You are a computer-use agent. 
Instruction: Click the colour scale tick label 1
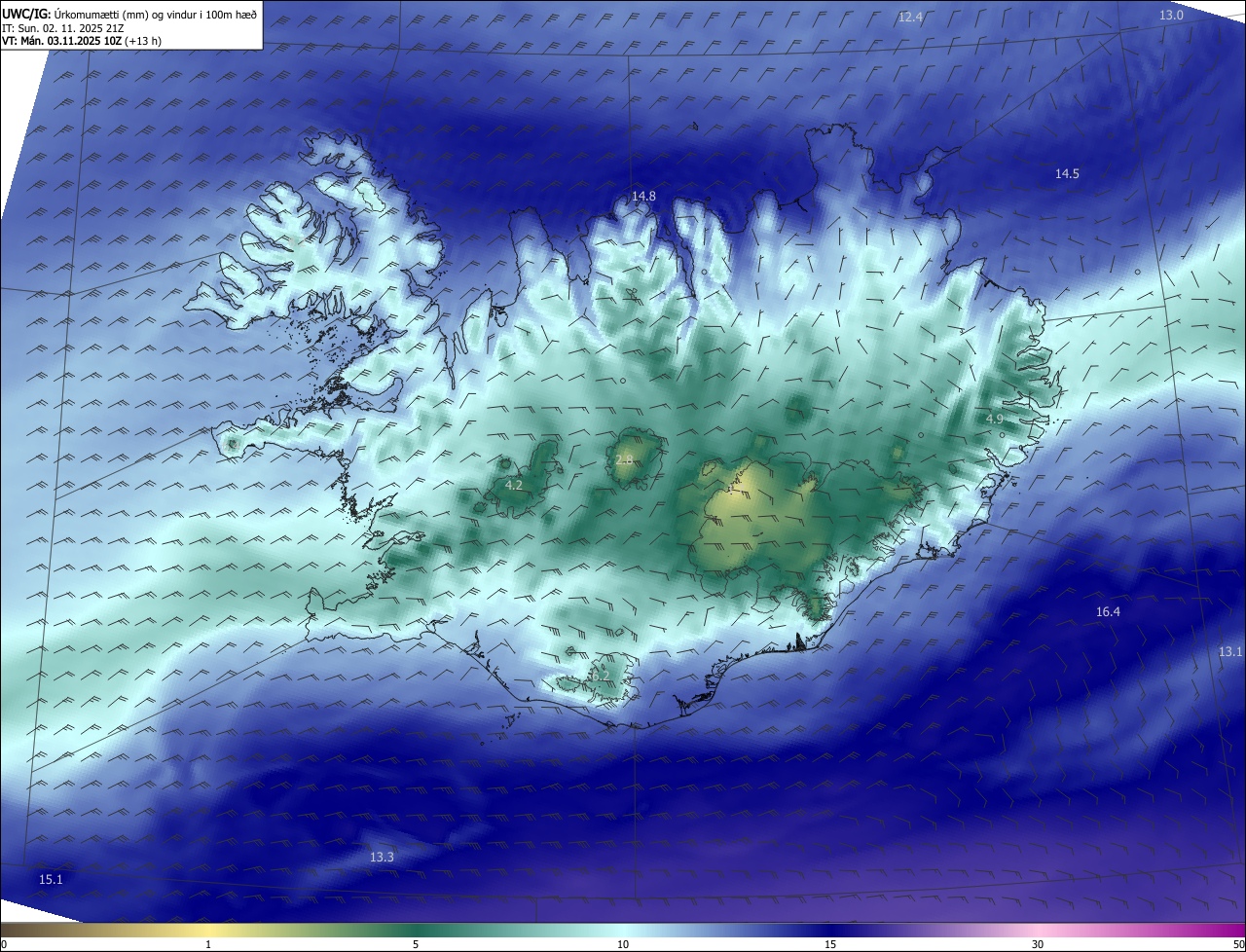point(208,944)
